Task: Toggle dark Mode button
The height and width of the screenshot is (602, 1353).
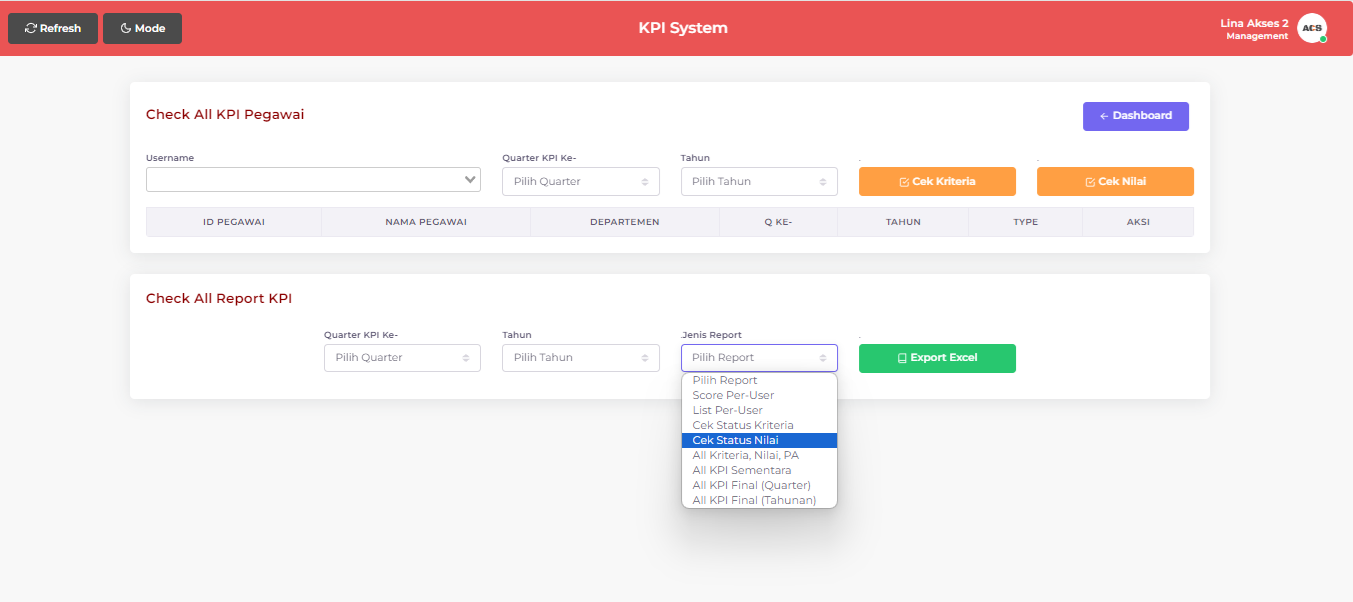Action: coord(142,29)
